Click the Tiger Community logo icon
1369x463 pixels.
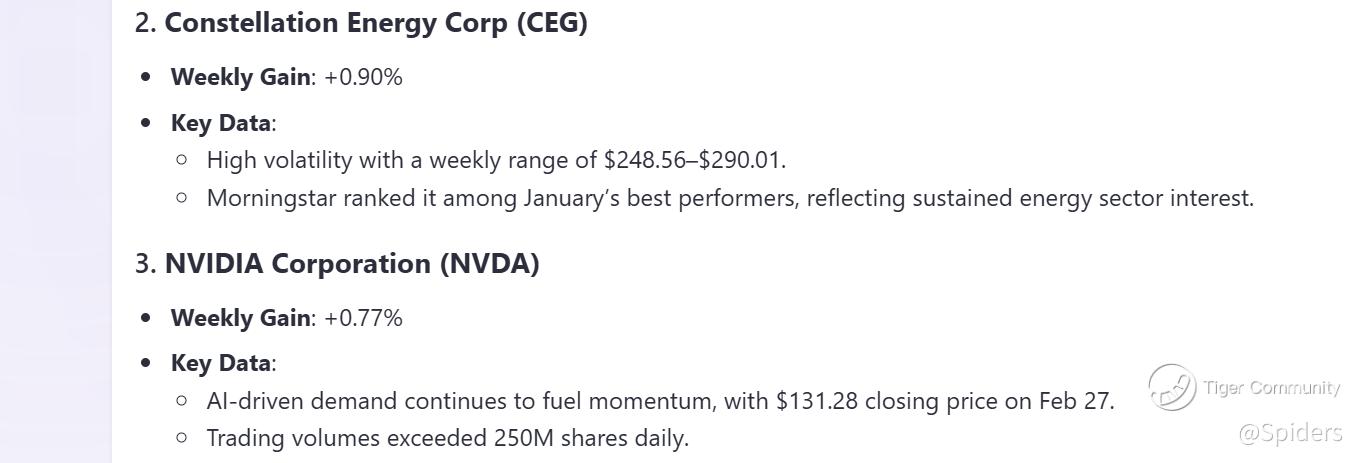pyautogui.click(x=1171, y=387)
